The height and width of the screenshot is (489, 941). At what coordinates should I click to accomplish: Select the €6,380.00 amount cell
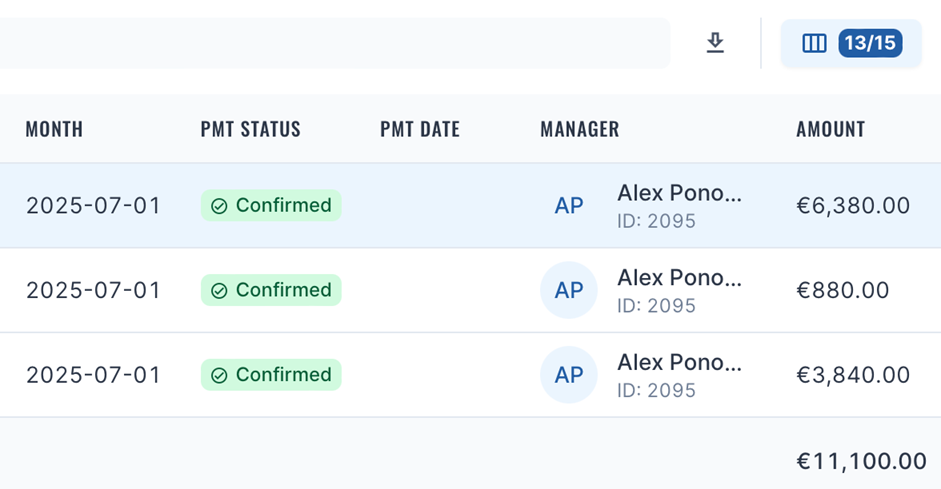click(853, 206)
